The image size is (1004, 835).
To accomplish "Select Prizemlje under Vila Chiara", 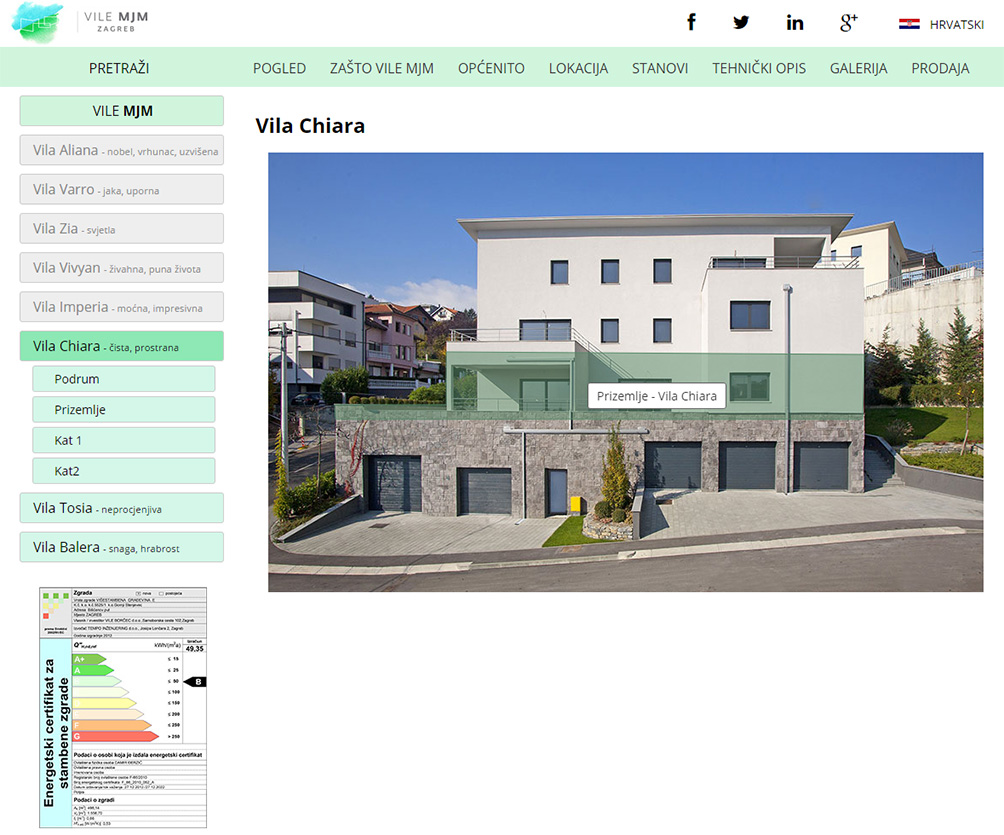I will [124, 410].
